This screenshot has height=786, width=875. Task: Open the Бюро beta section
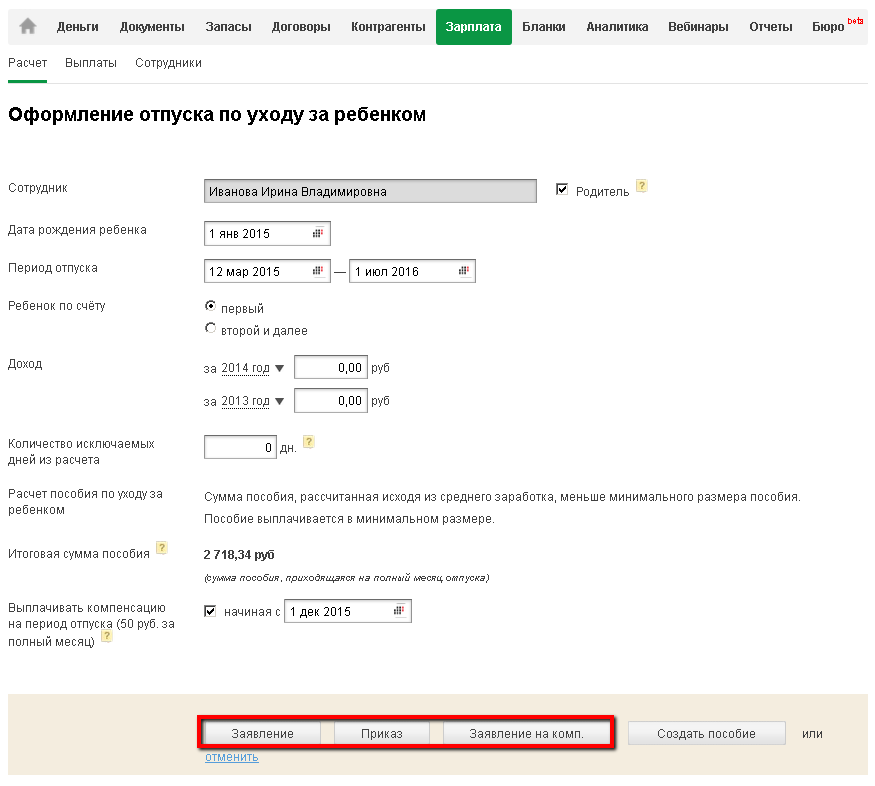(x=836, y=26)
